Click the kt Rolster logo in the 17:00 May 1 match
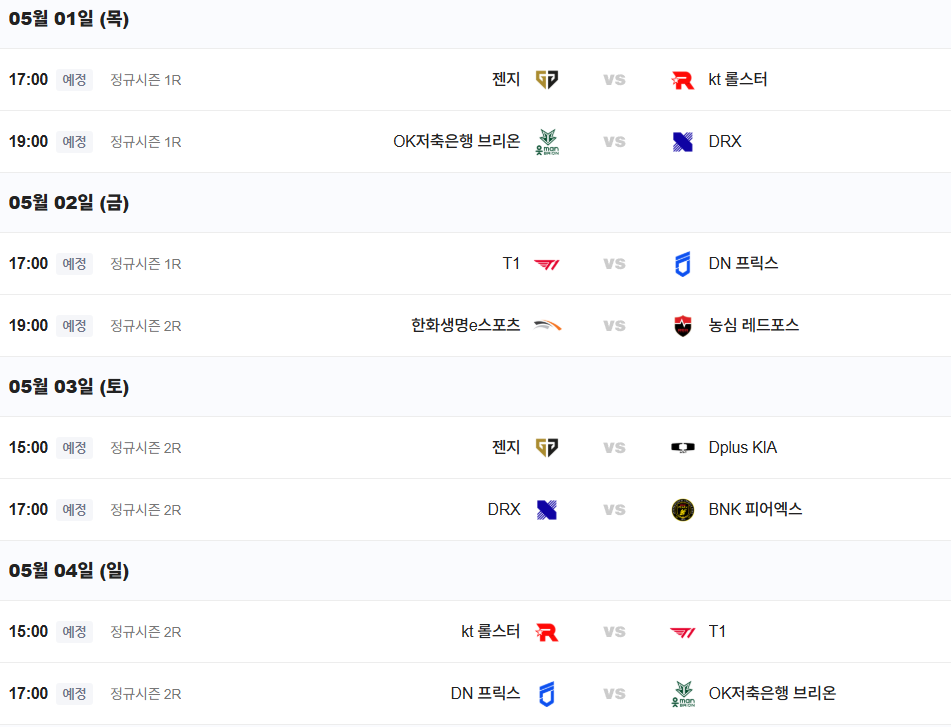The width and height of the screenshot is (951, 727). coord(683,80)
